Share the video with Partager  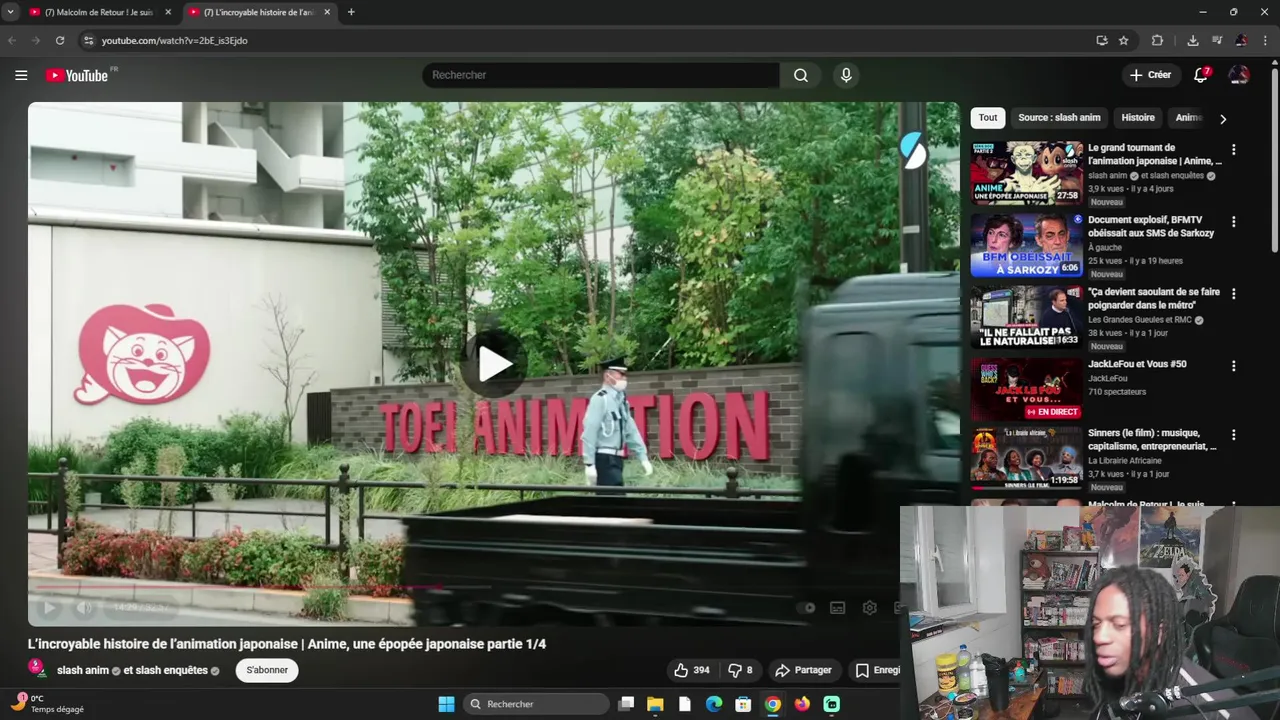point(804,670)
